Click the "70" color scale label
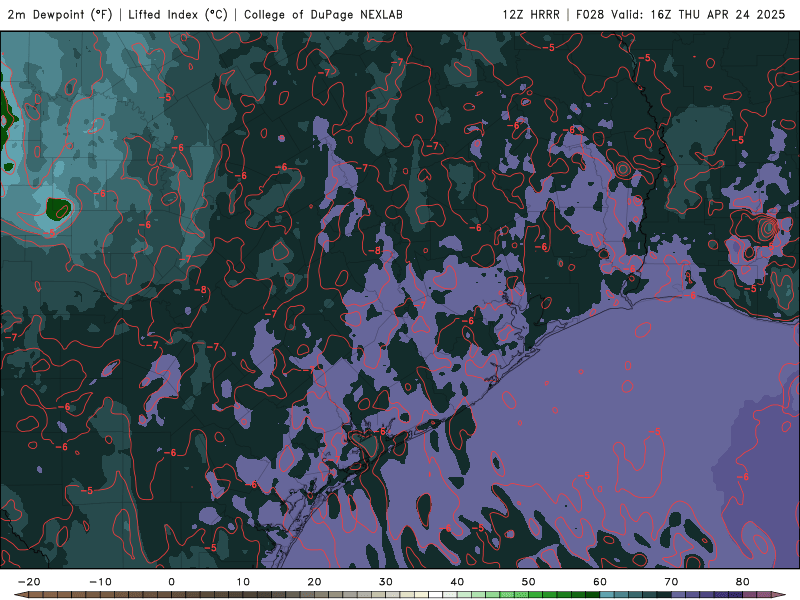This screenshot has height=600, width=800. point(671,582)
